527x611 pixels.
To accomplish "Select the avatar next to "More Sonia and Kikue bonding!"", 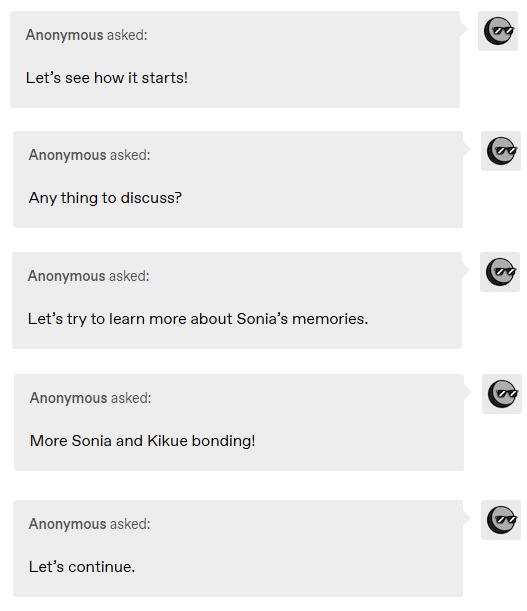I will click(502, 394).
